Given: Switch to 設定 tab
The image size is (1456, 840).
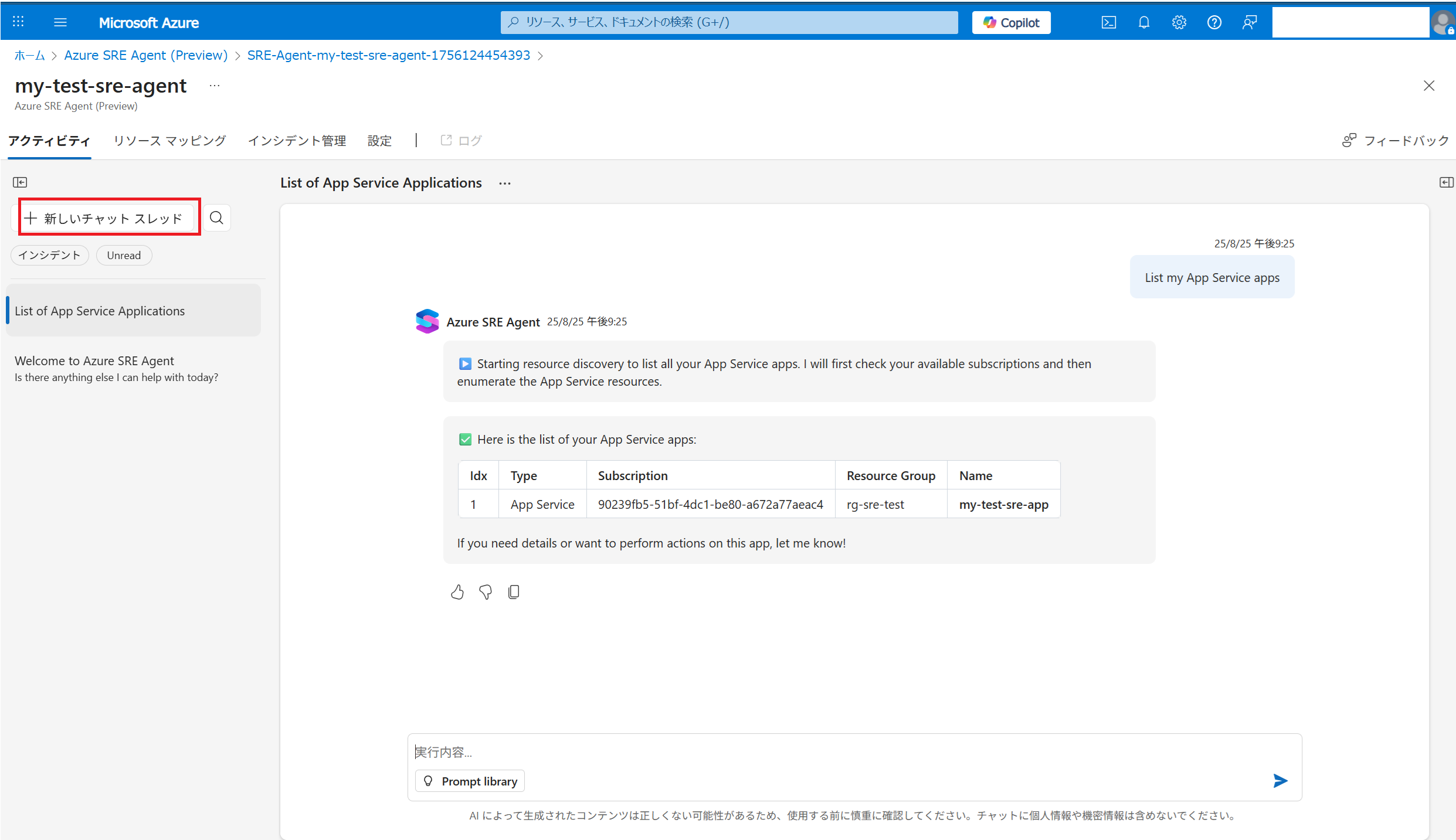Looking at the screenshot, I should [x=379, y=141].
